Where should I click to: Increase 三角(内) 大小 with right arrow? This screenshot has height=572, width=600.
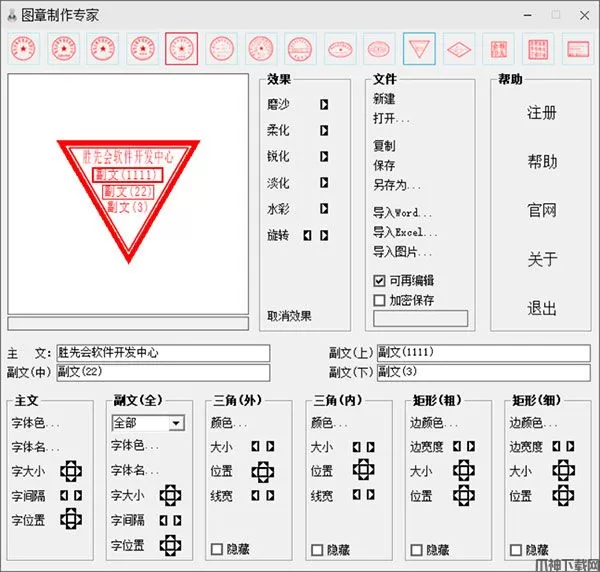click(370, 447)
